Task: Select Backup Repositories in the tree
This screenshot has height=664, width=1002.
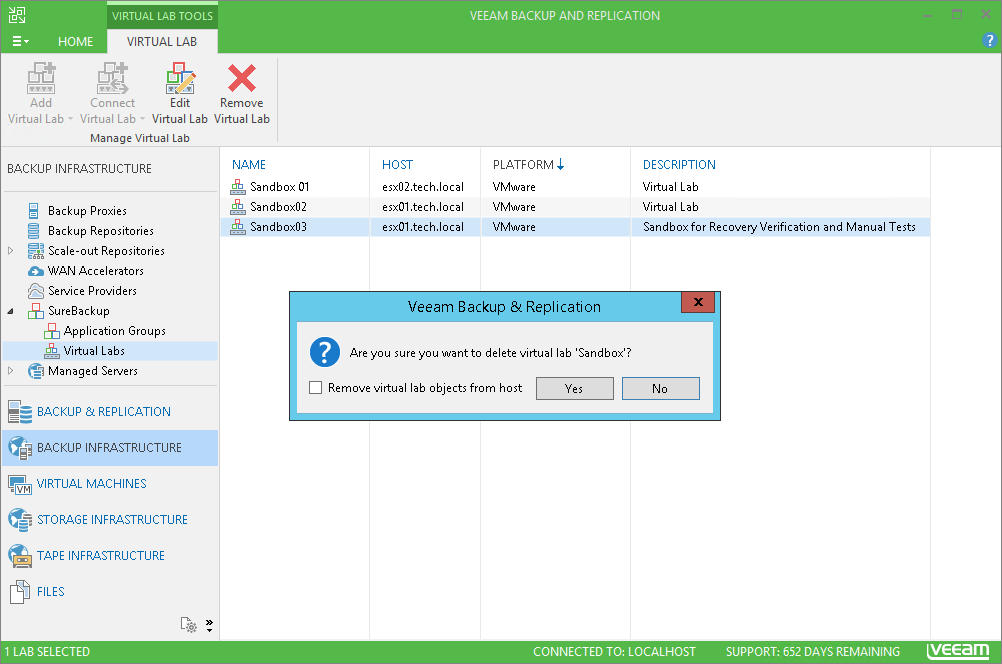Action: pos(100,231)
